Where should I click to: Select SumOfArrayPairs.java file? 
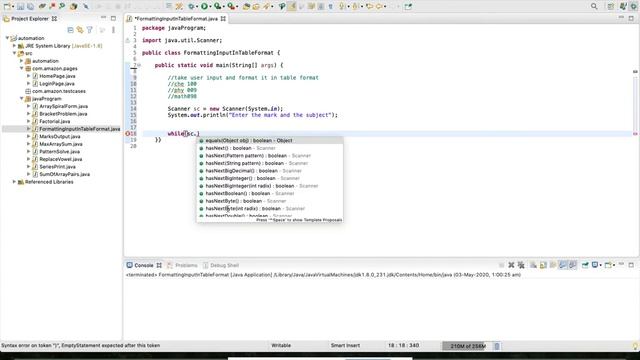(64, 174)
